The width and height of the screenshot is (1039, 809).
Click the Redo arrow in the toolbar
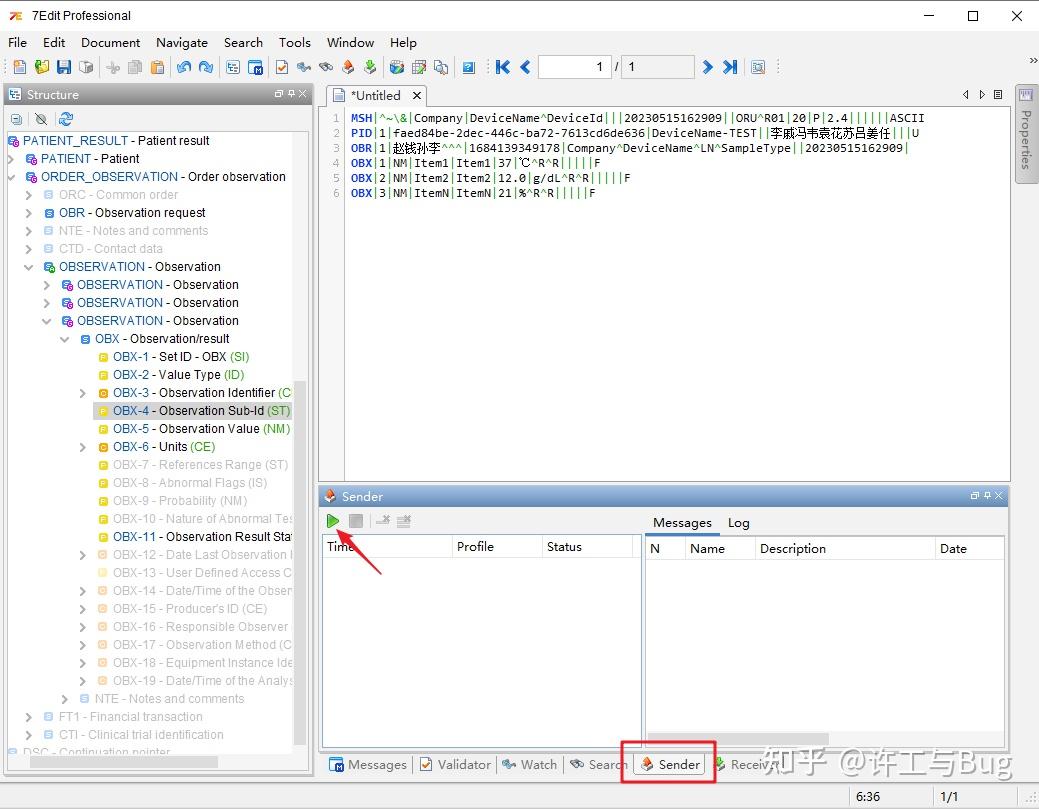click(206, 67)
